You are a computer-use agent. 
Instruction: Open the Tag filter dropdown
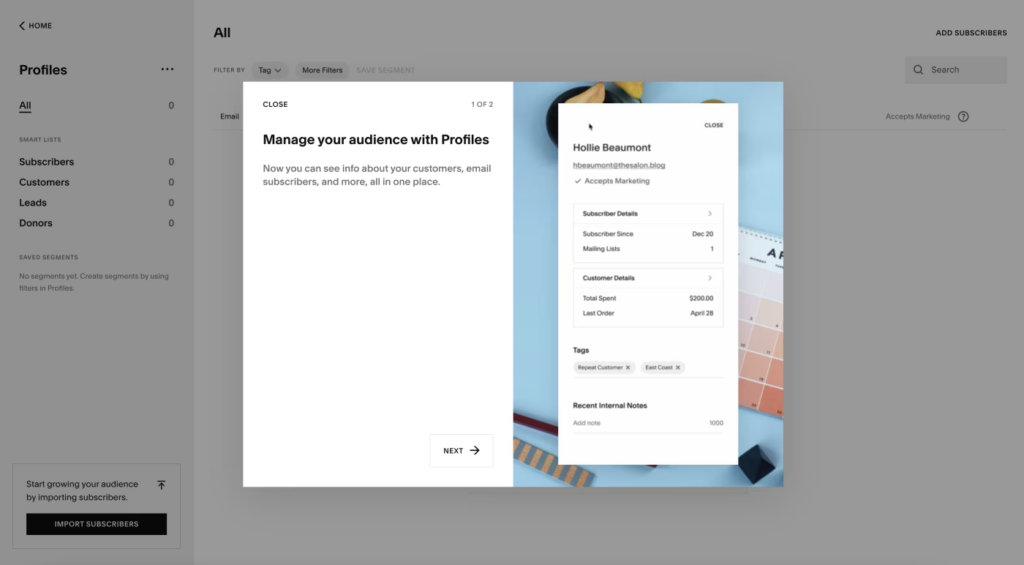pyautogui.click(x=269, y=70)
